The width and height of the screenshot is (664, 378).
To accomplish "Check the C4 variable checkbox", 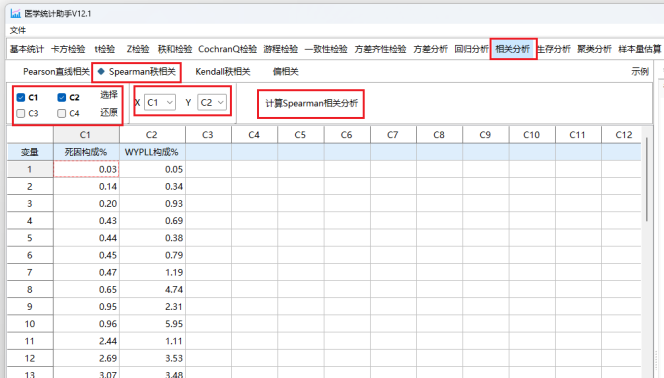I will tap(62, 113).
